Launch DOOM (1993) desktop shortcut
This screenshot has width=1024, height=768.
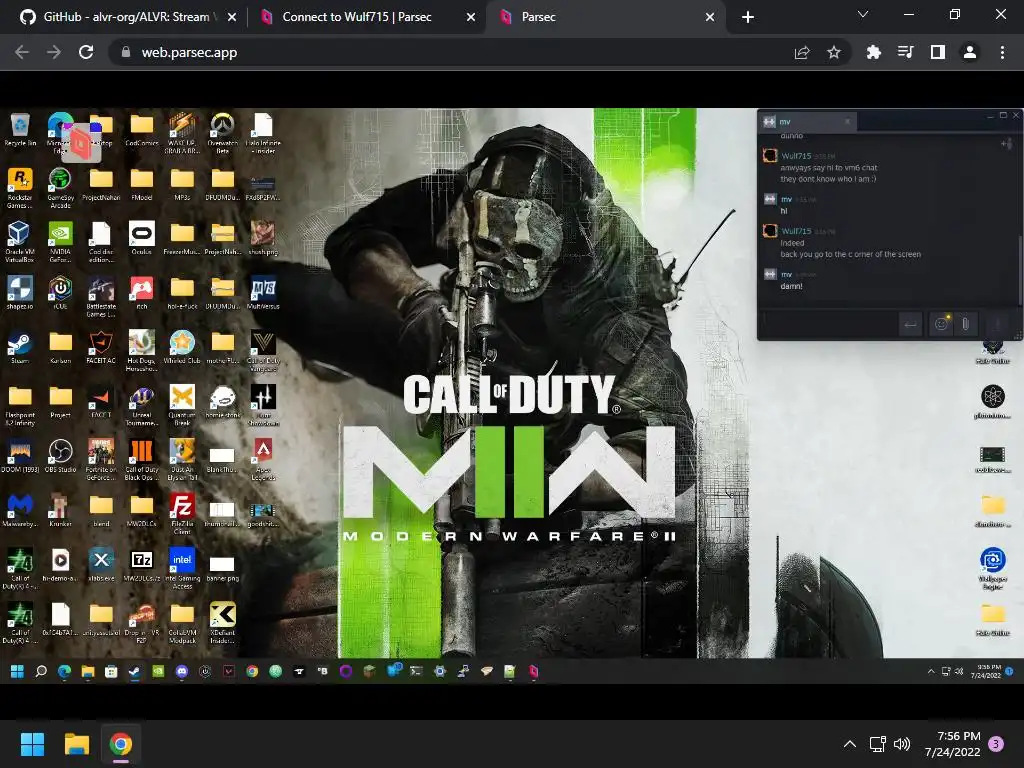point(20,456)
